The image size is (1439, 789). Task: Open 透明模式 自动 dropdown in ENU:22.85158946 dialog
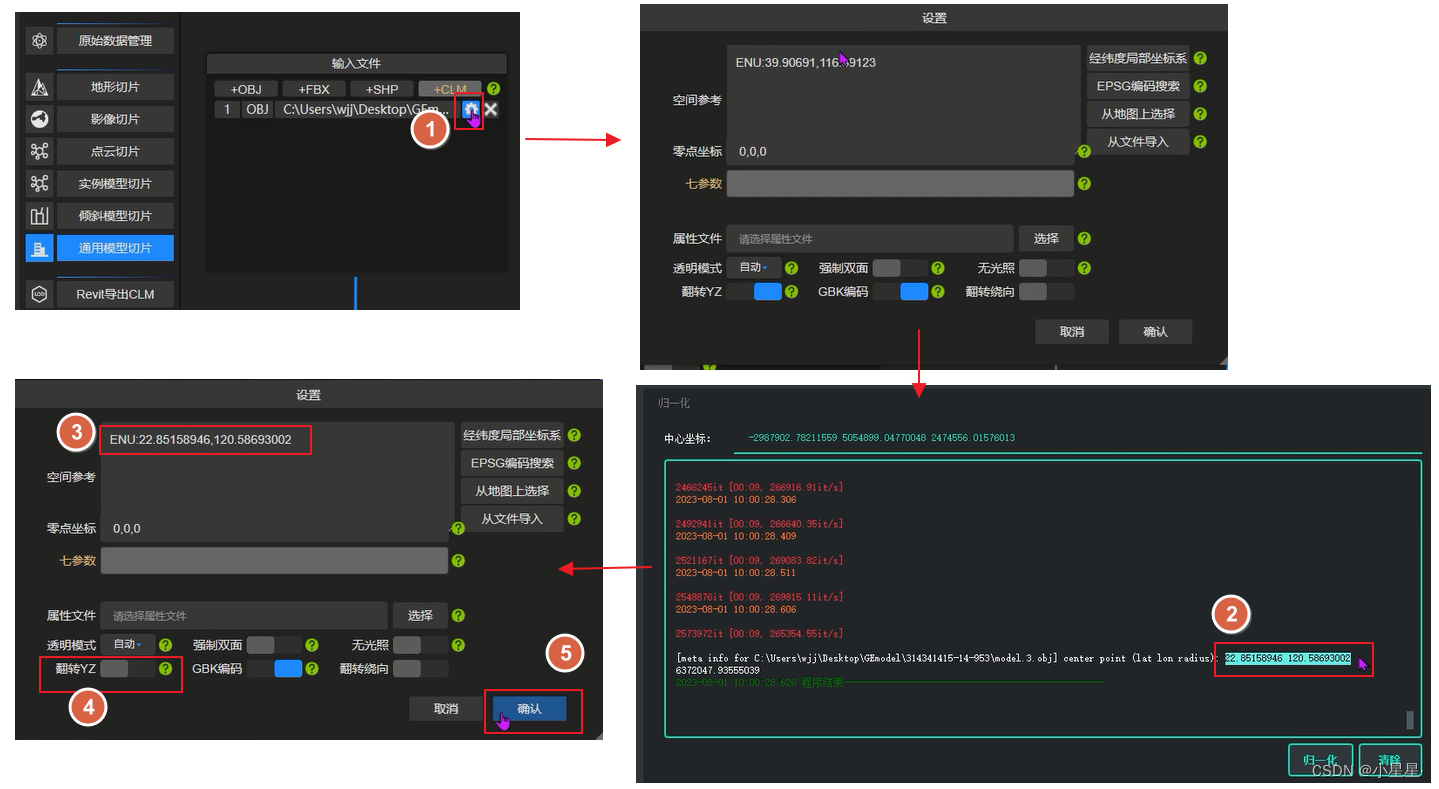pyautogui.click(x=128, y=645)
